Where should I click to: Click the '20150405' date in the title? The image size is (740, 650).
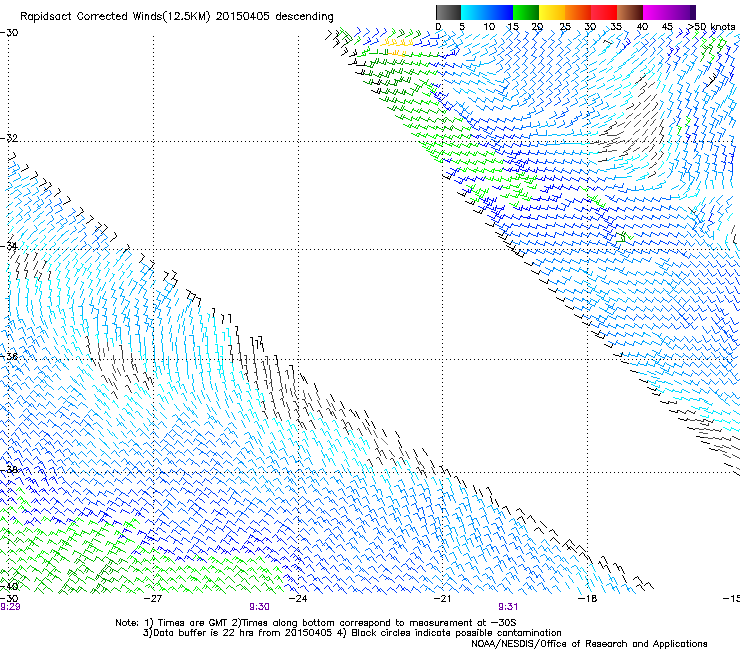[x=243, y=17]
